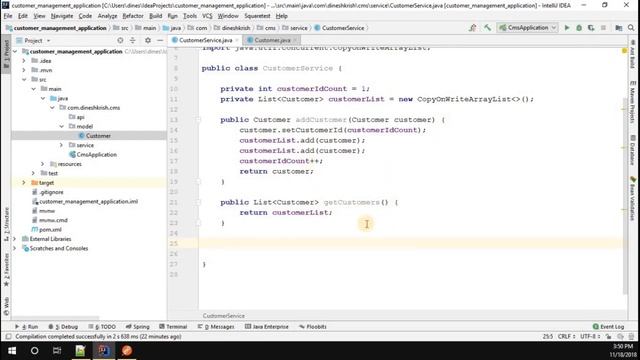
Task: Click the 25:5 cursor position indicator
Action: (x=548, y=336)
